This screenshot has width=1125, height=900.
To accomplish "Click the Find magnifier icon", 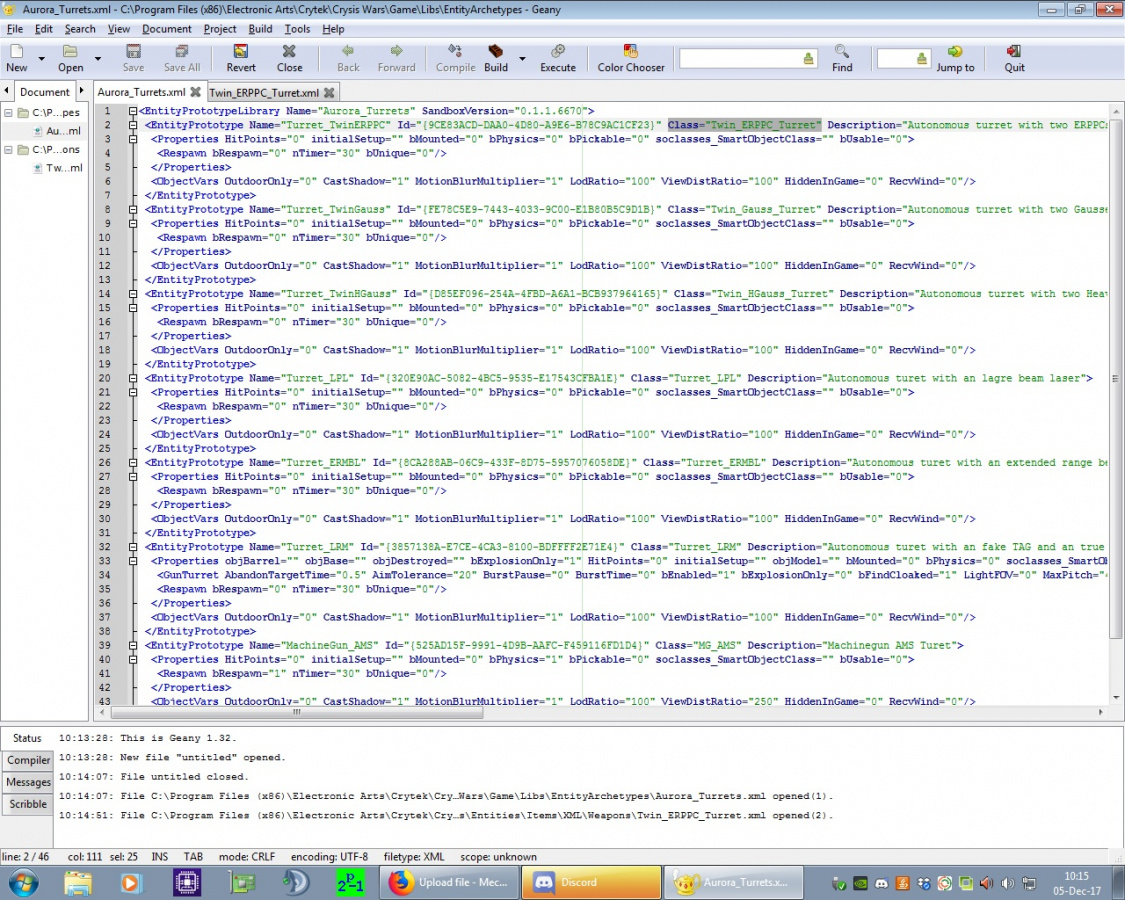I will click(x=842, y=52).
